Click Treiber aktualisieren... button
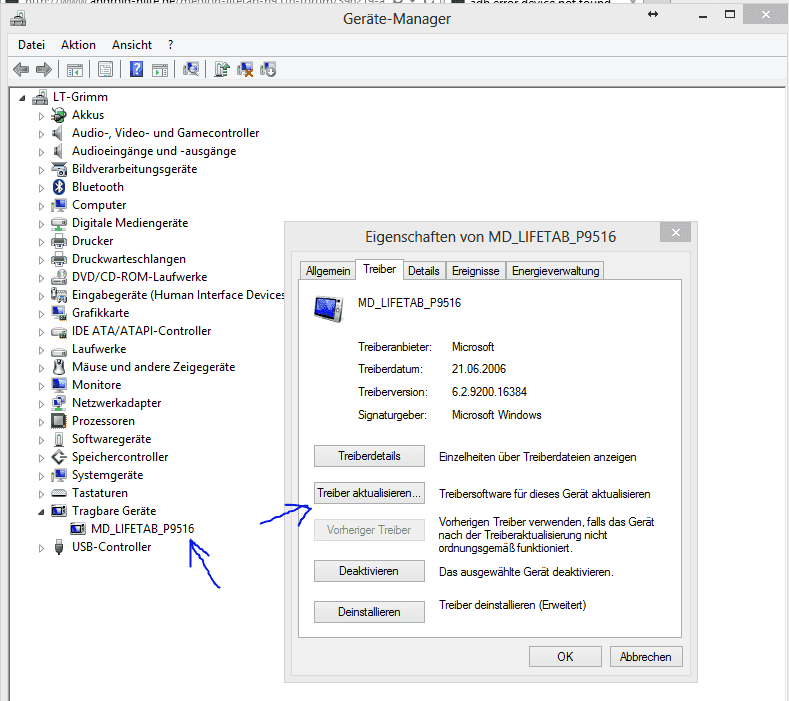This screenshot has height=701, width=789. pos(369,493)
